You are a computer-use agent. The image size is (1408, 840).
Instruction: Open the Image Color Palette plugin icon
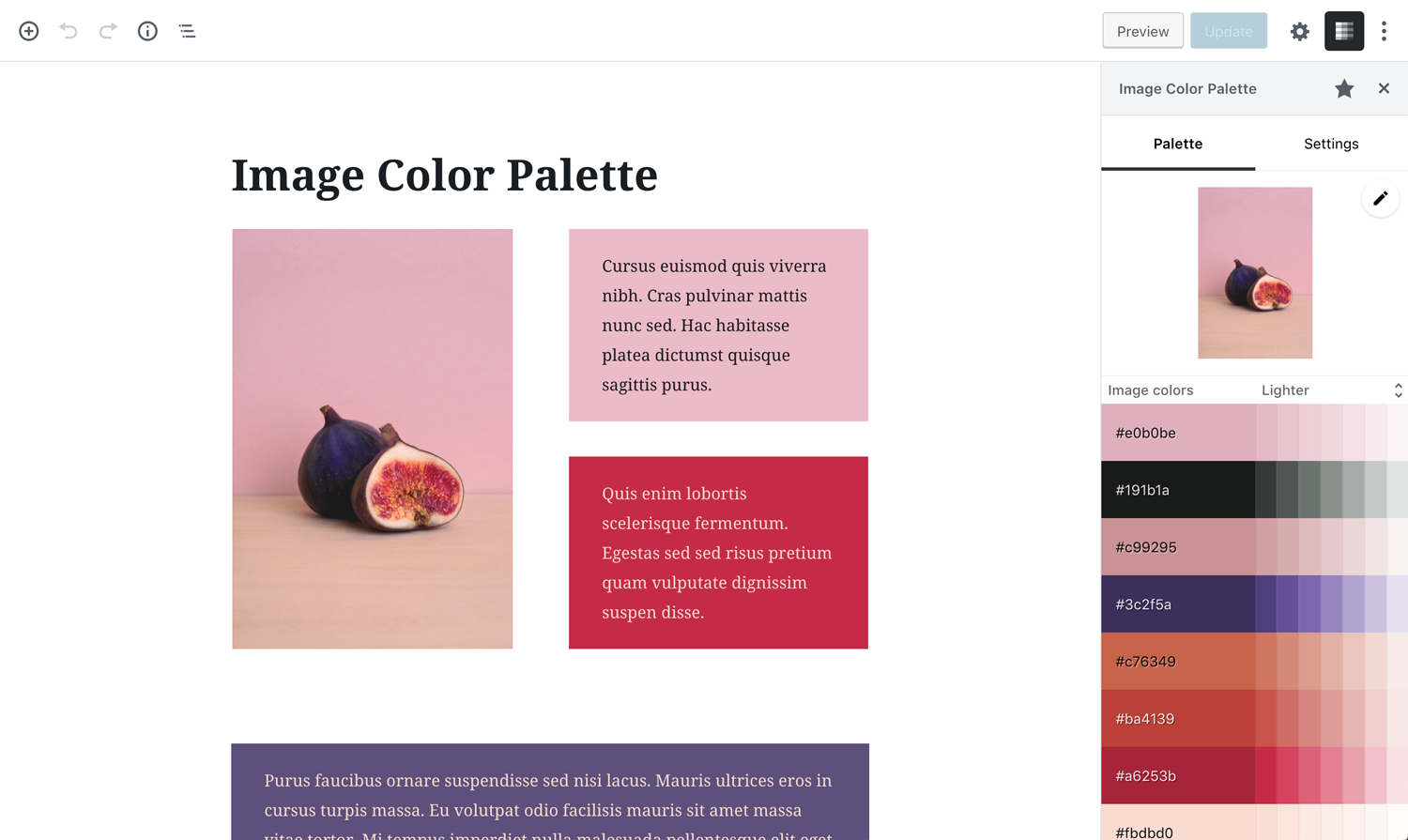(1344, 31)
